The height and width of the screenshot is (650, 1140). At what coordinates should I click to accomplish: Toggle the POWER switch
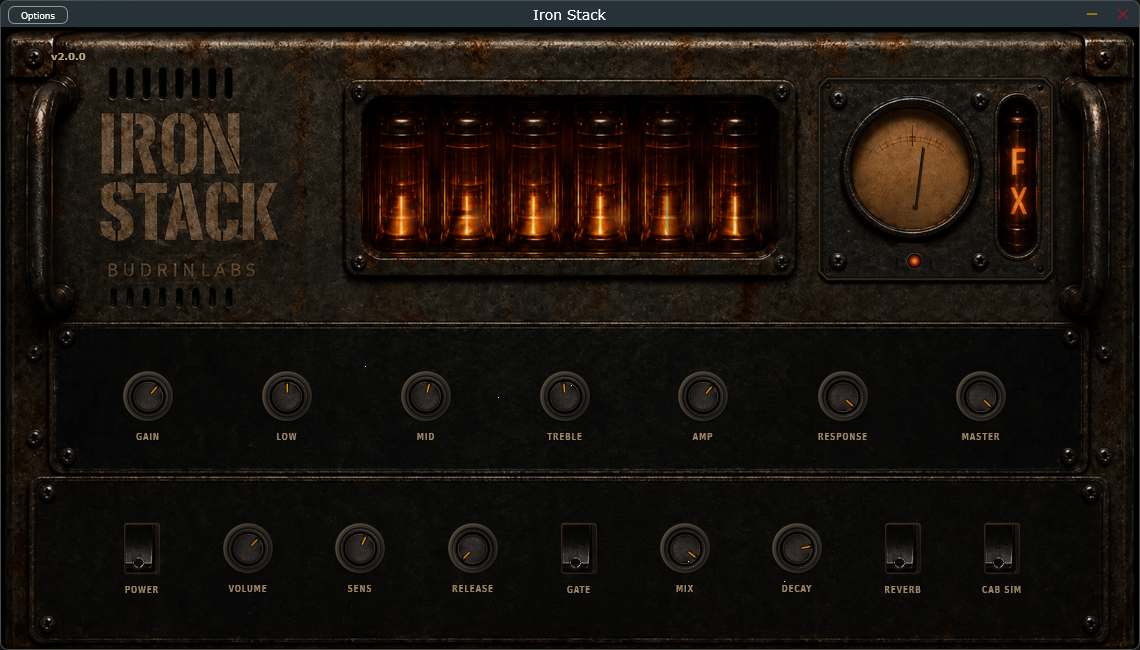[x=141, y=548]
